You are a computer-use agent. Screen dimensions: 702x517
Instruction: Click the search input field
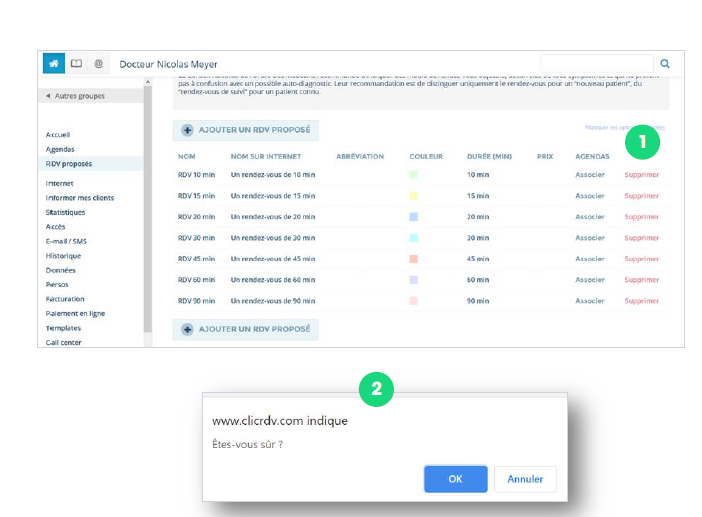[596, 64]
